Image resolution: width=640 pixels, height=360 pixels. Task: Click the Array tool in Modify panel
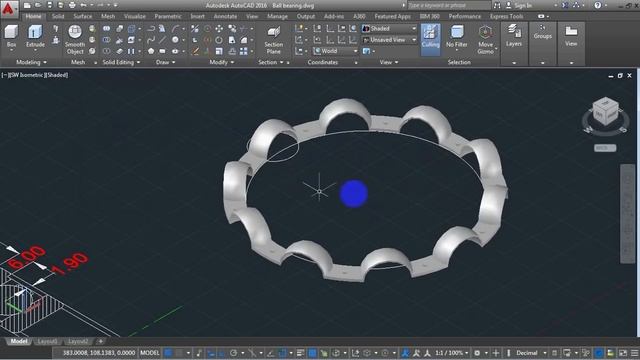point(244,51)
